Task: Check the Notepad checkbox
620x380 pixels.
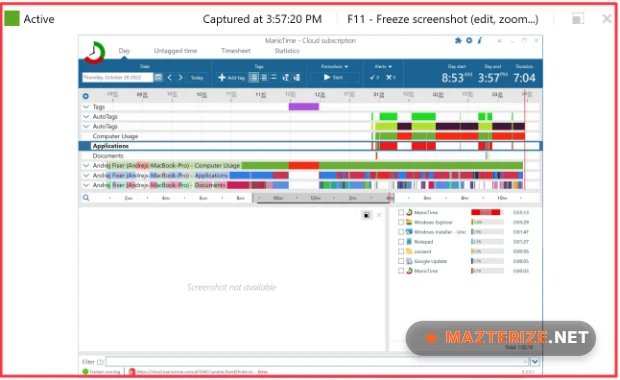Action: (401, 242)
